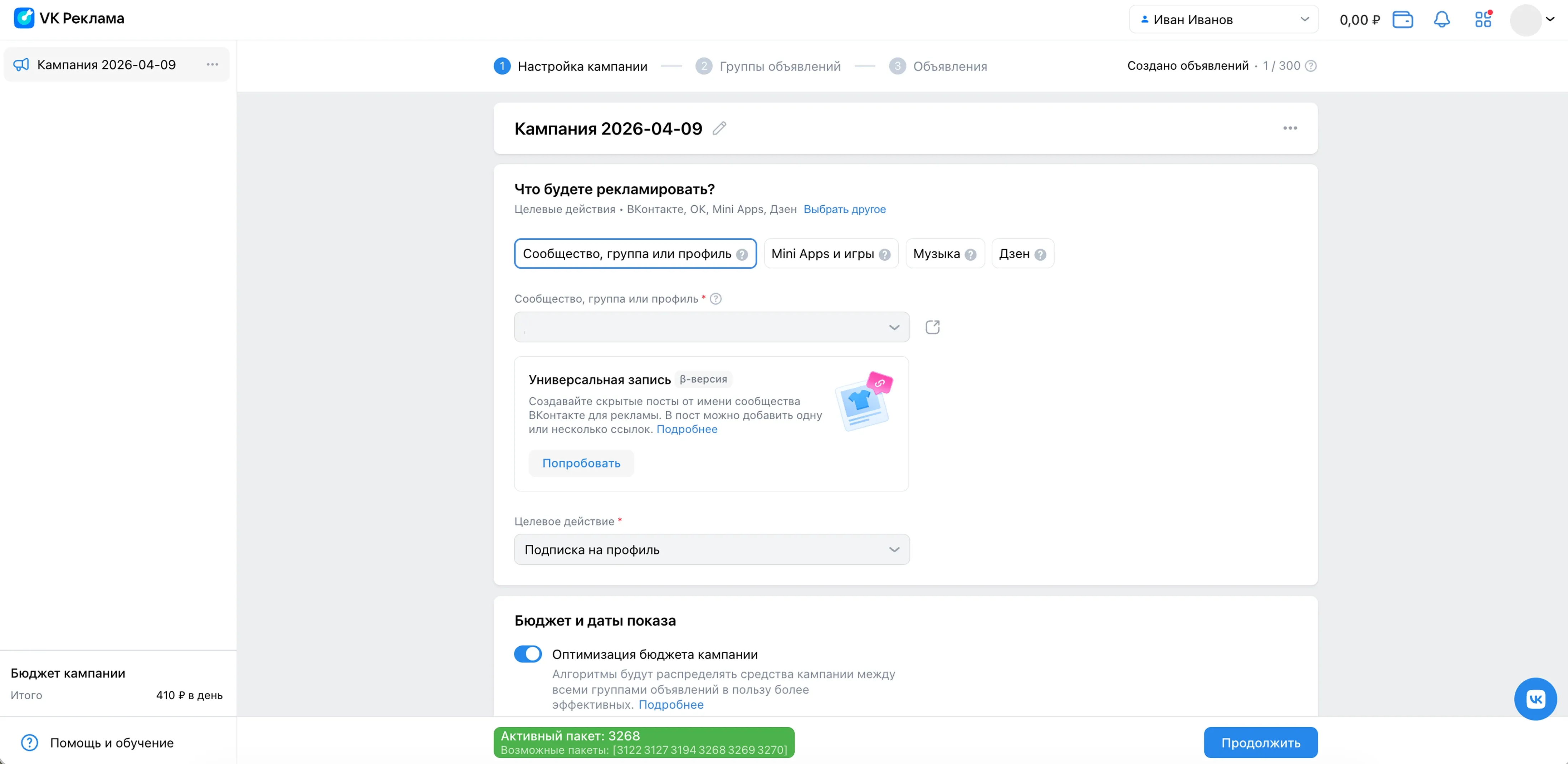
Task: Show help for Mini Apps и игры
Action: [884, 254]
